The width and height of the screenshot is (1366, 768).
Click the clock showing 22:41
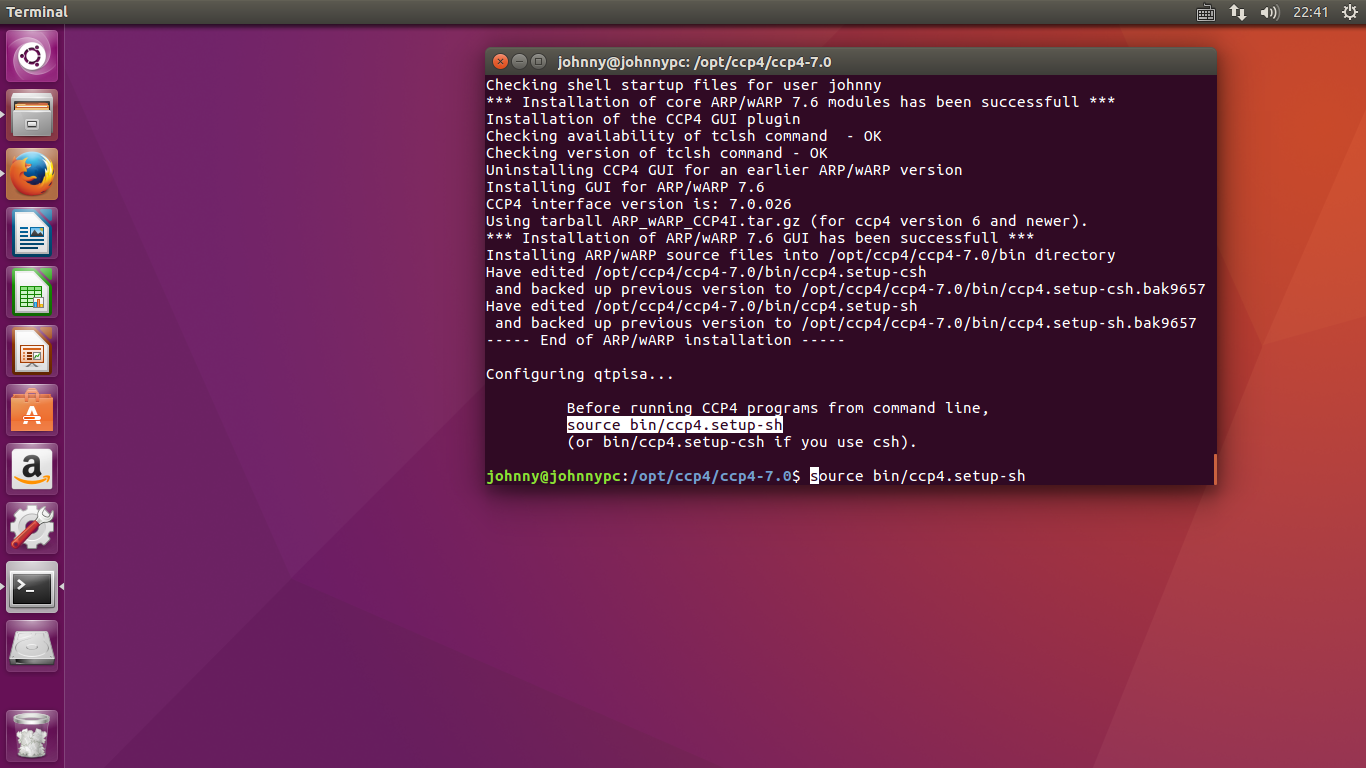(1310, 12)
